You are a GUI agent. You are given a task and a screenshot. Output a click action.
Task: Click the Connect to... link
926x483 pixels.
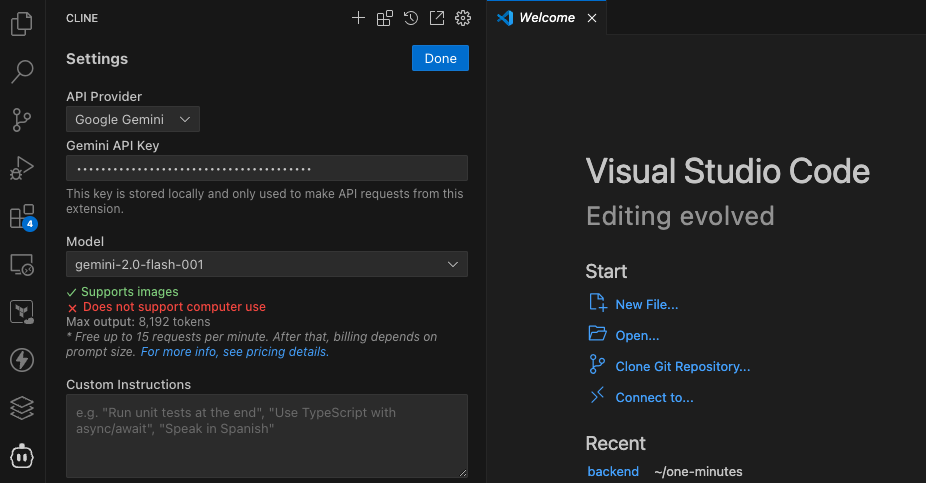[x=654, y=397]
